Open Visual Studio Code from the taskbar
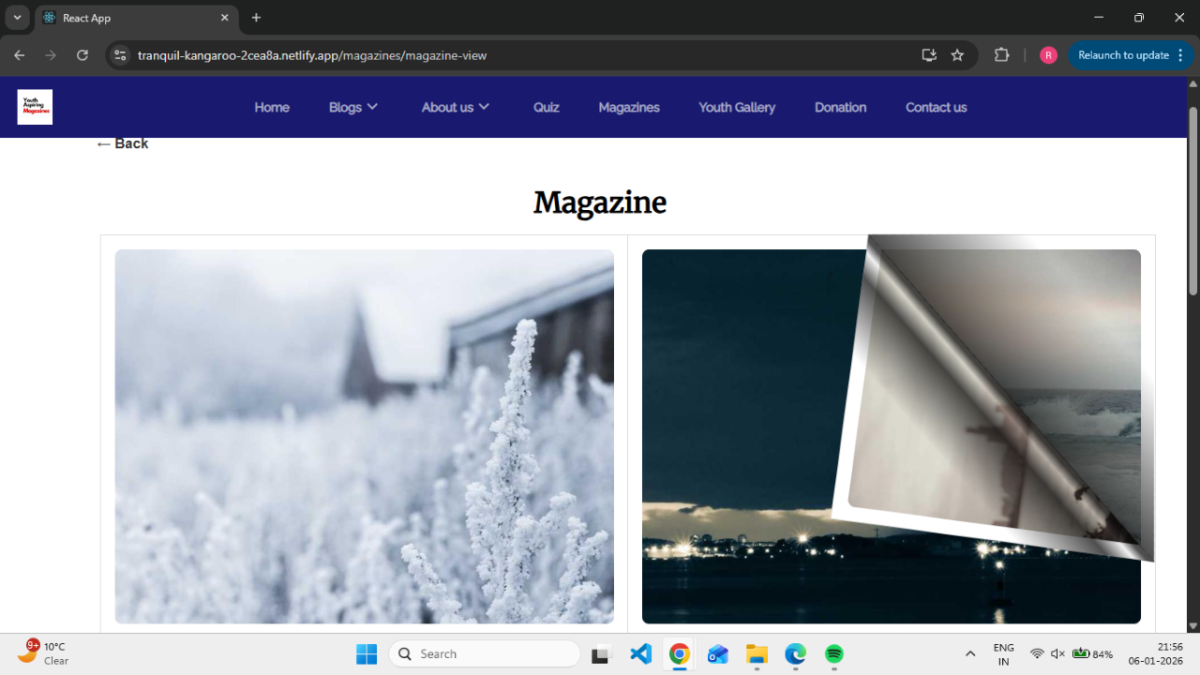The image size is (1200, 675). pos(641,654)
